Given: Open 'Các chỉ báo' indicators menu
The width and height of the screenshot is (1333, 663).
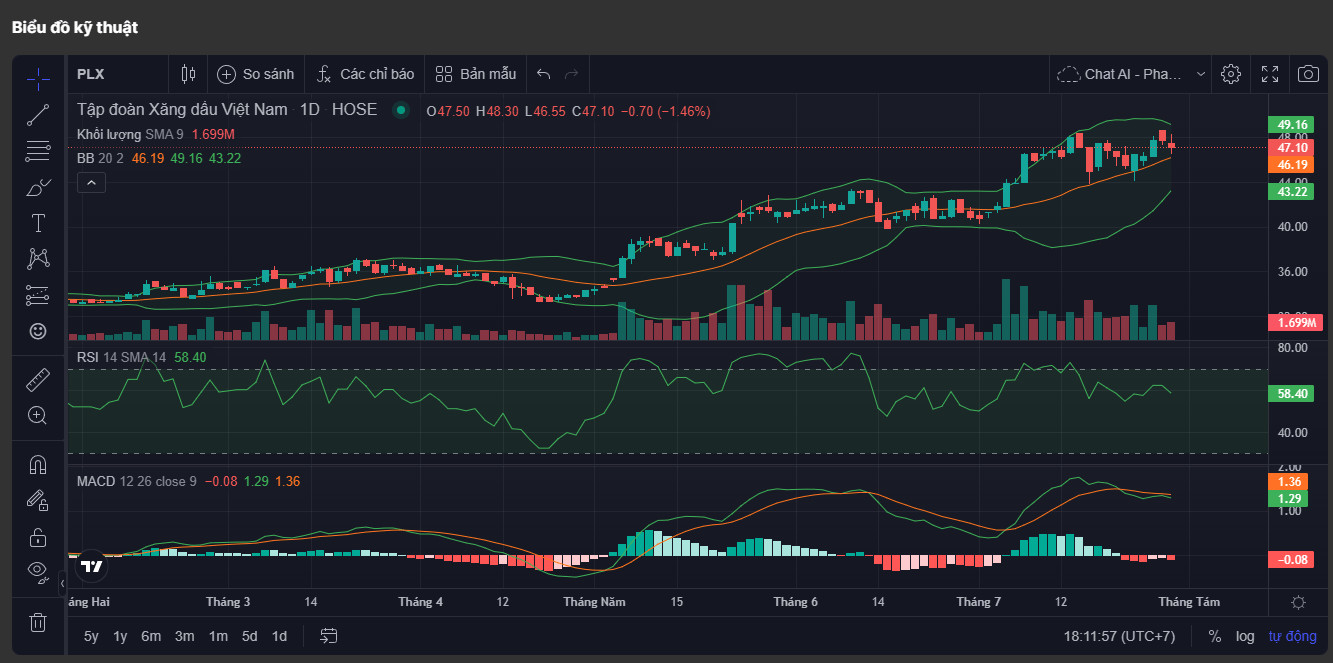Looking at the screenshot, I should 365,74.
